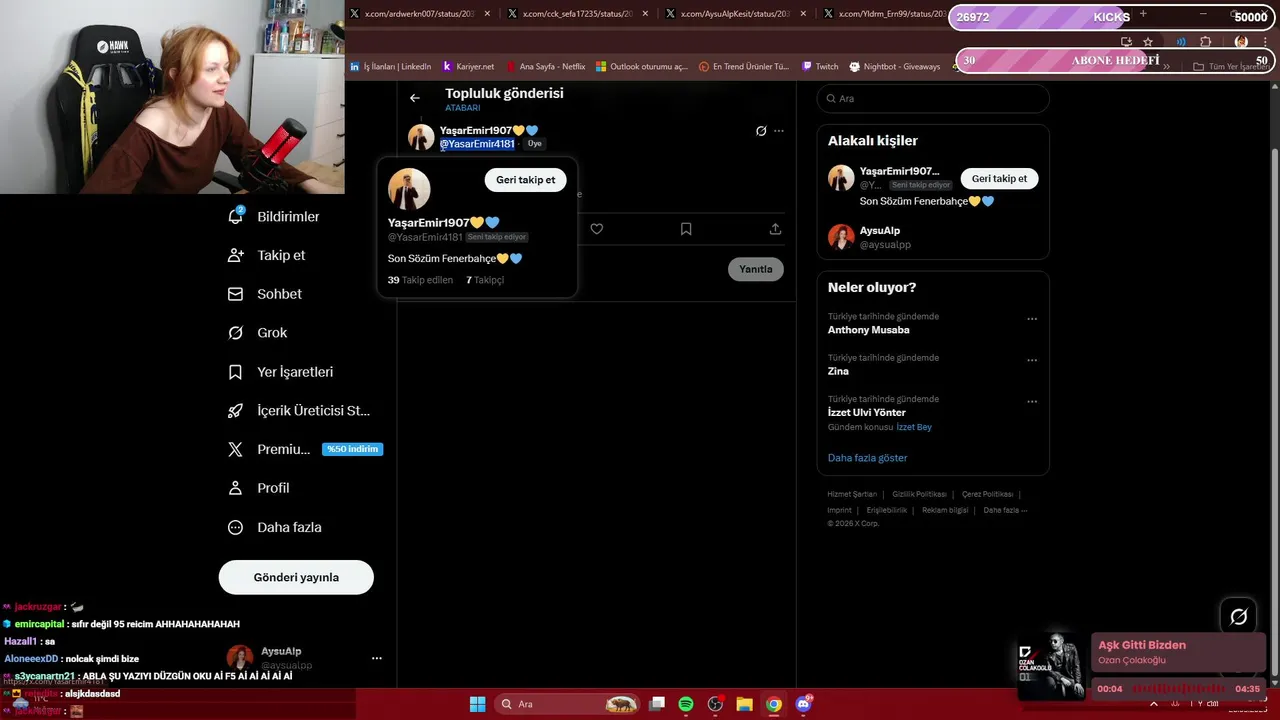Open Takip et in sidebar

coord(267,255)
